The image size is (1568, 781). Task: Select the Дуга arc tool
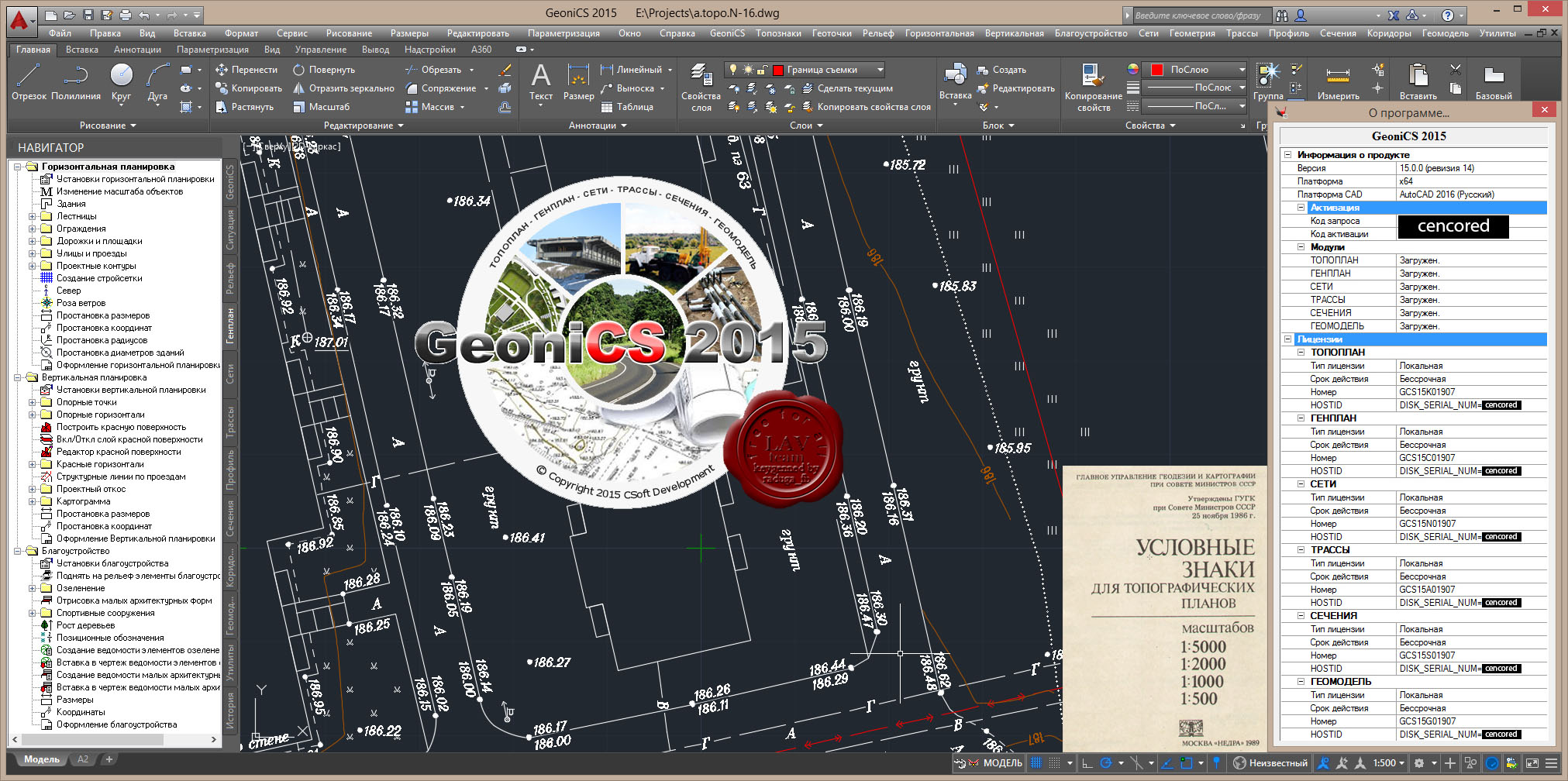(157, 82)
